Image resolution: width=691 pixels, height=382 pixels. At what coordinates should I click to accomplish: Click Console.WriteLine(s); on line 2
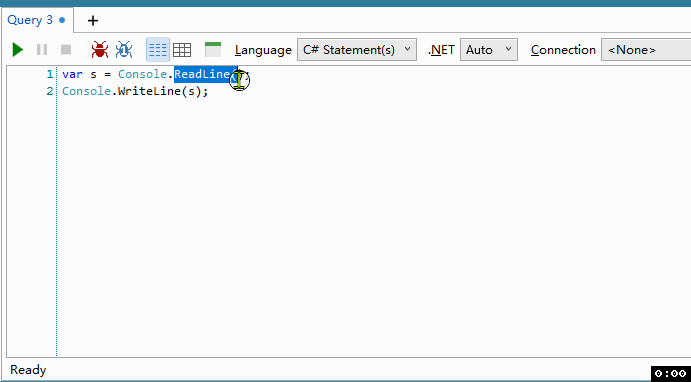click(135, 91)
